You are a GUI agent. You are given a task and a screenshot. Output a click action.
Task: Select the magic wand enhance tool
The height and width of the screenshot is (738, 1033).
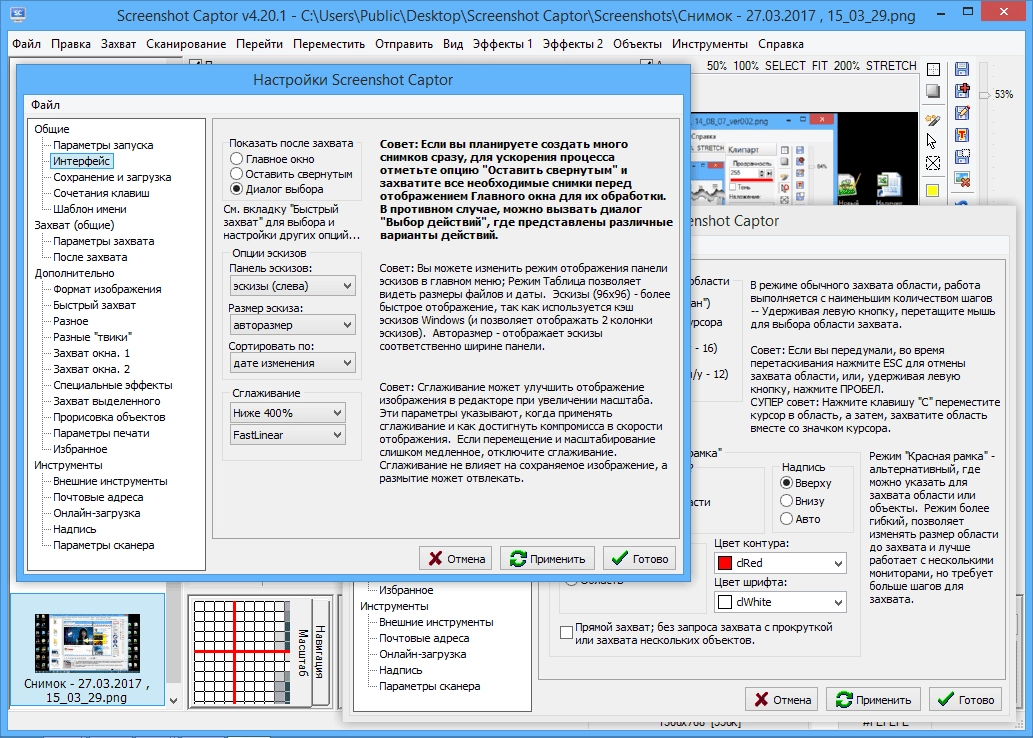click(933, 120)
